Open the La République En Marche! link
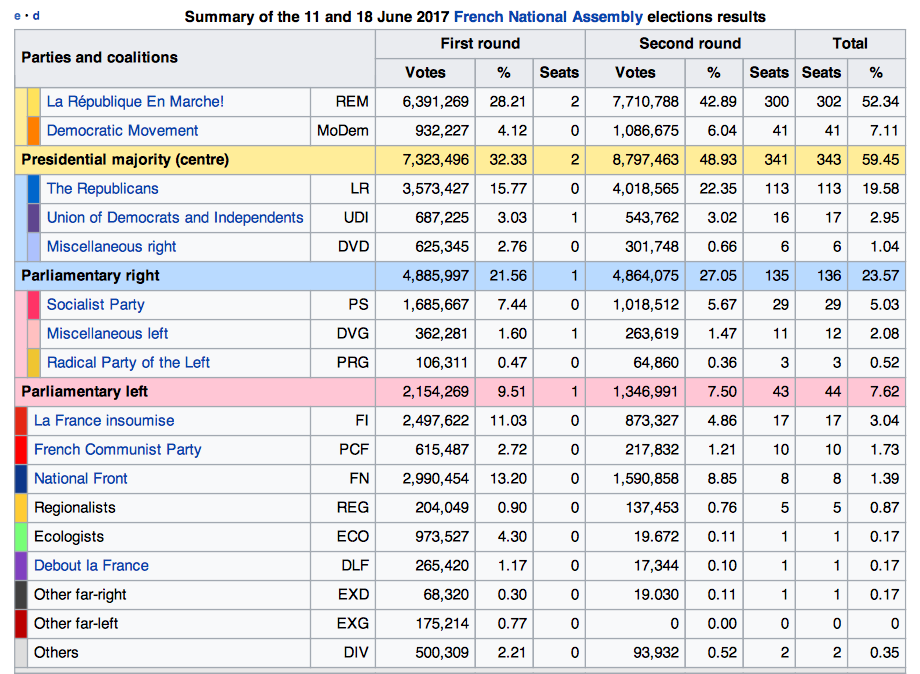 pos(135,101)
